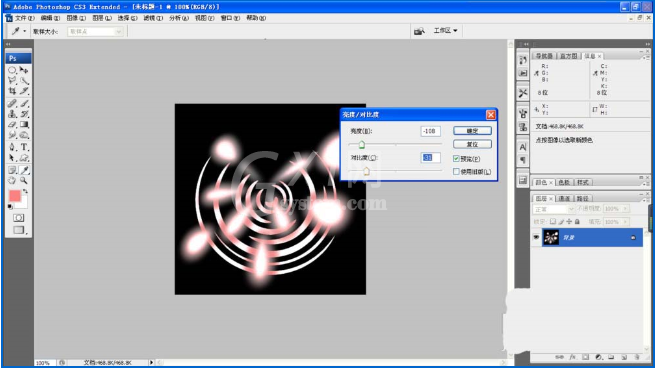Select the Crop tool
Image resolution: width=655 pixels, height=369 pixels.
click(12, 91)
